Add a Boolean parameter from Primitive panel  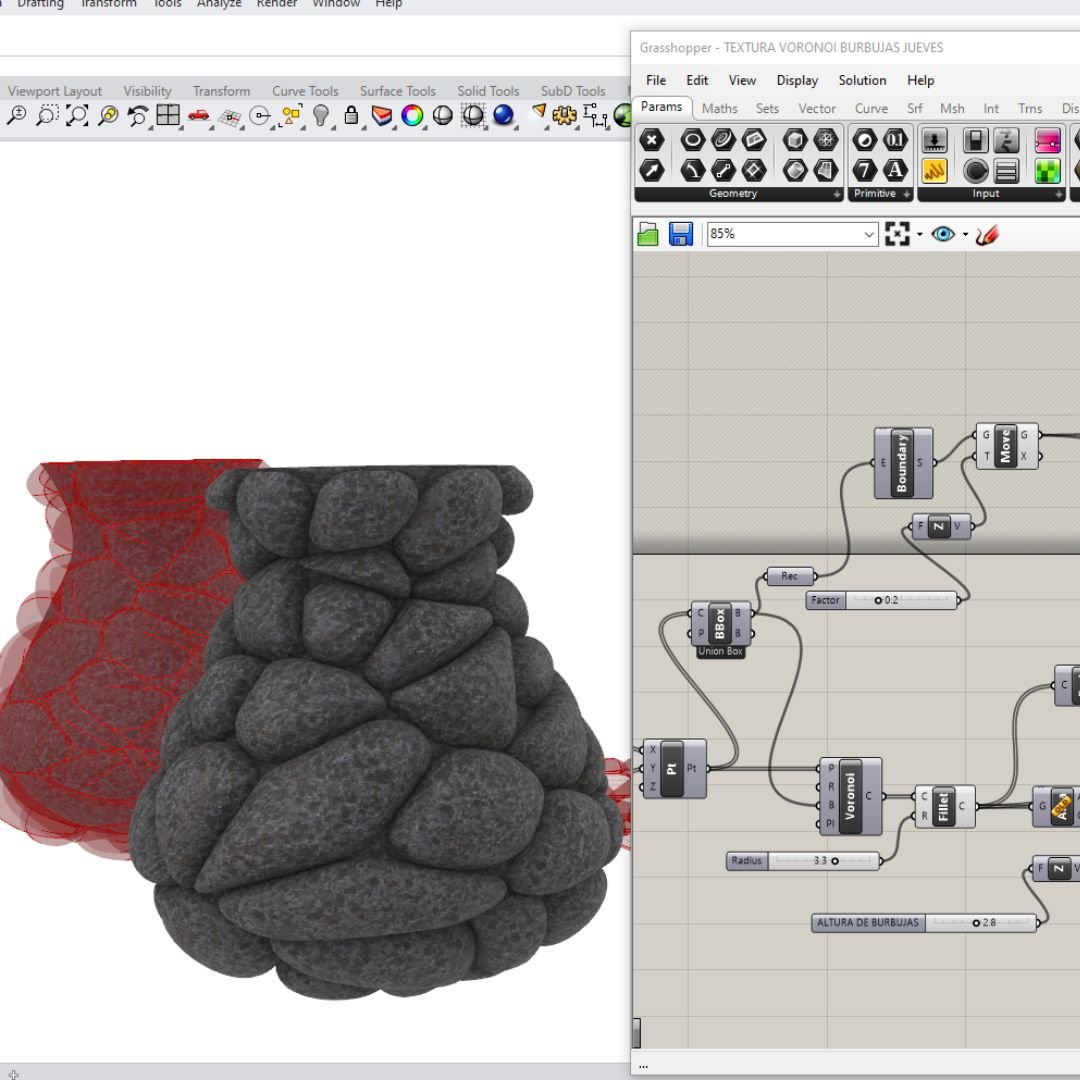pos(865,141)
